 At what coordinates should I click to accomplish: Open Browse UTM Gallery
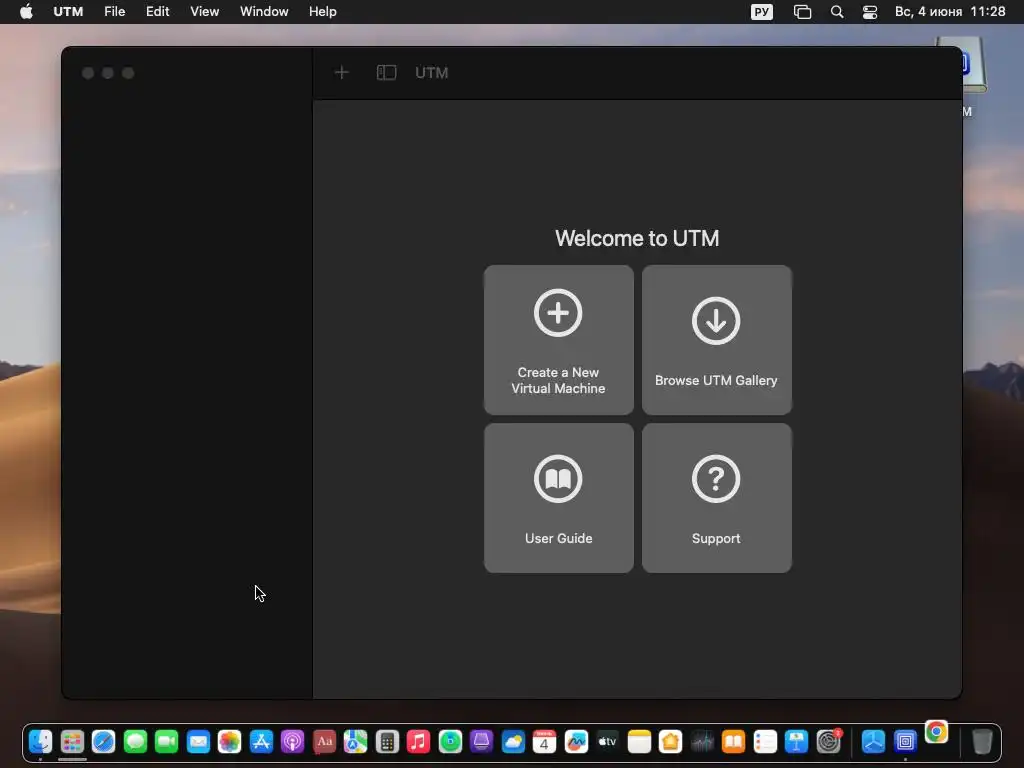(x=716, y=340)
